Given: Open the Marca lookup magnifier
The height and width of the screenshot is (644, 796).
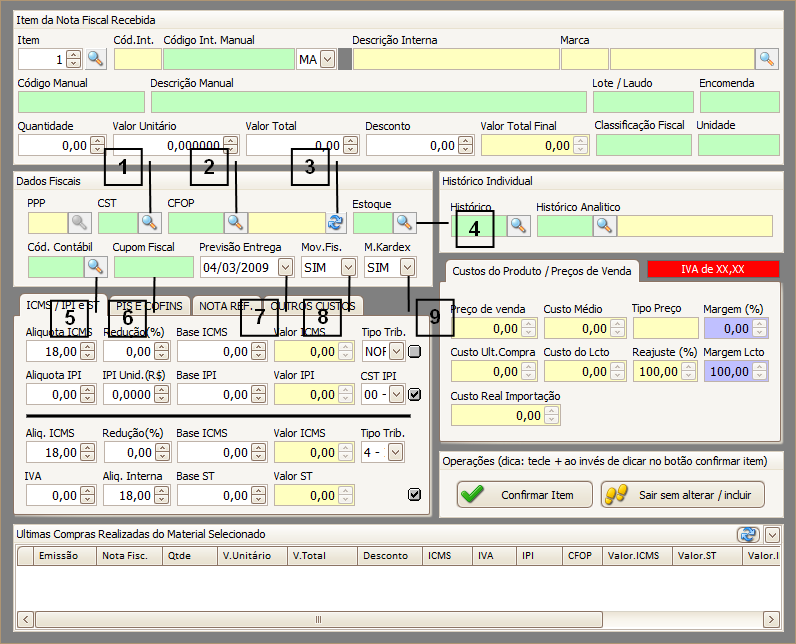Looking at the screenshot, I should (x=767, y=59).
